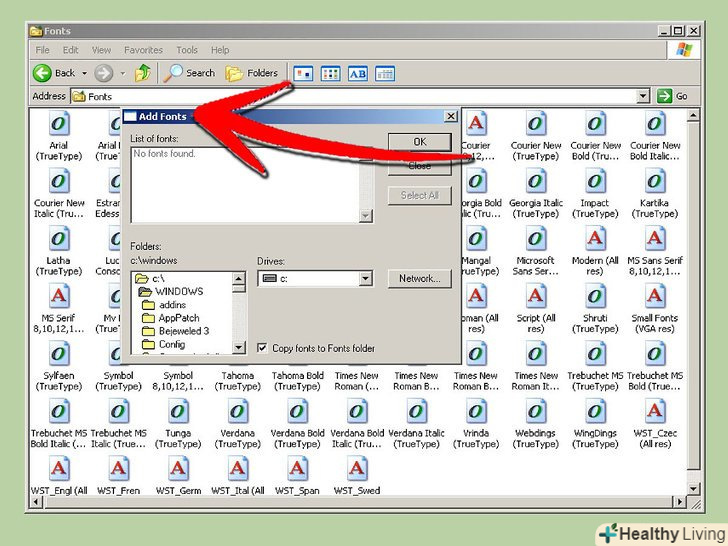This screenshot has width=728, height=546.
Task: Switch to List view in toolbar
Action: pyautogui.click(x=330, y=73)
